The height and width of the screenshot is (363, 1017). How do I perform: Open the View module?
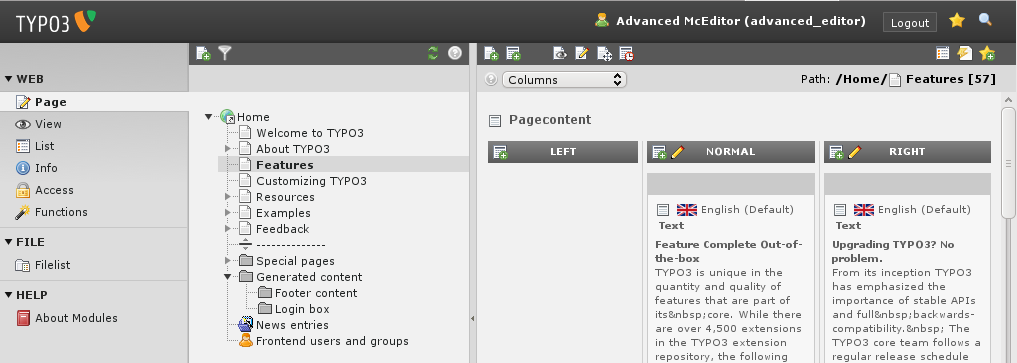tap(39, 124)
